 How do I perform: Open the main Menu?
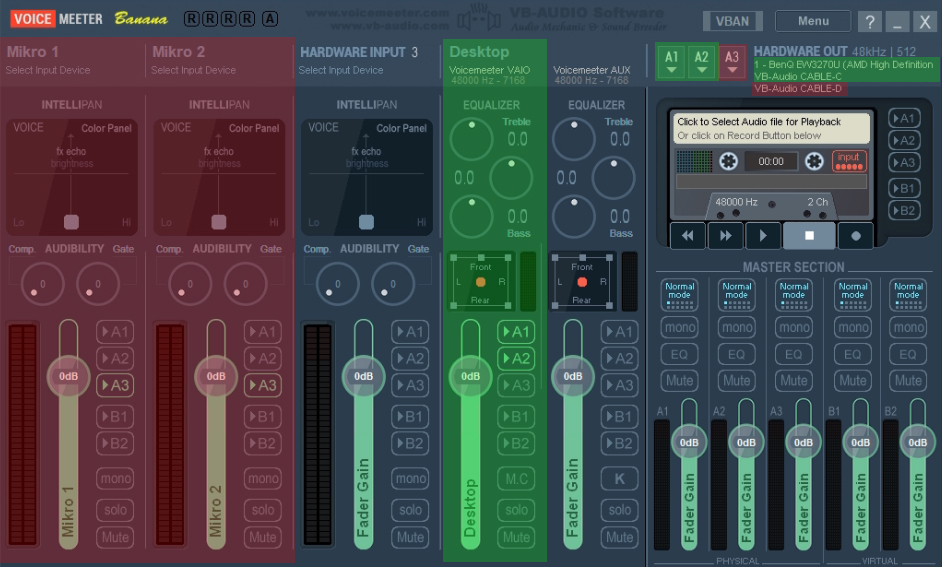(813, 21)
